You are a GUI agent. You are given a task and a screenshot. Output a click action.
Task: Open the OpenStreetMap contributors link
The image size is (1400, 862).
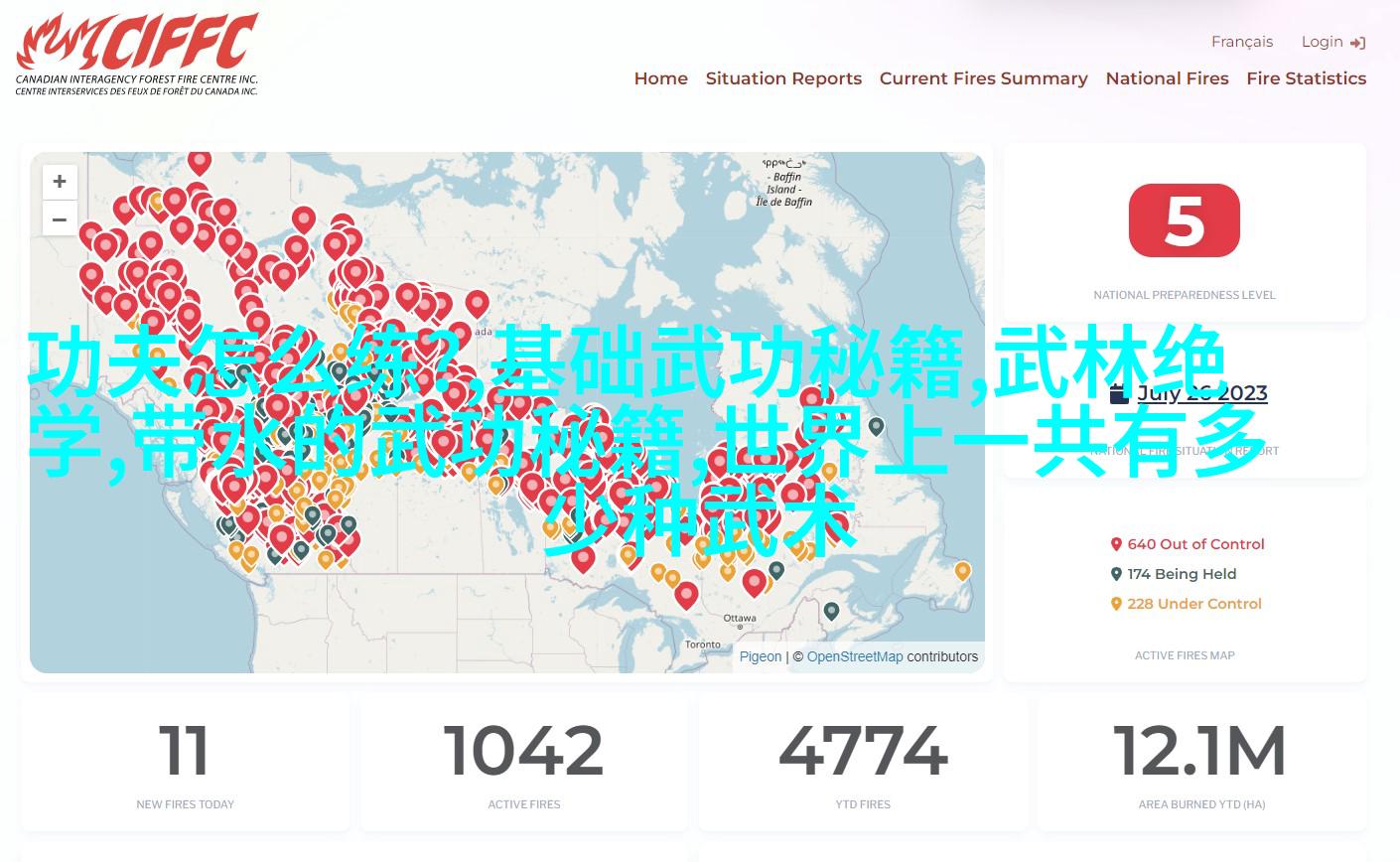click(854, 656)
